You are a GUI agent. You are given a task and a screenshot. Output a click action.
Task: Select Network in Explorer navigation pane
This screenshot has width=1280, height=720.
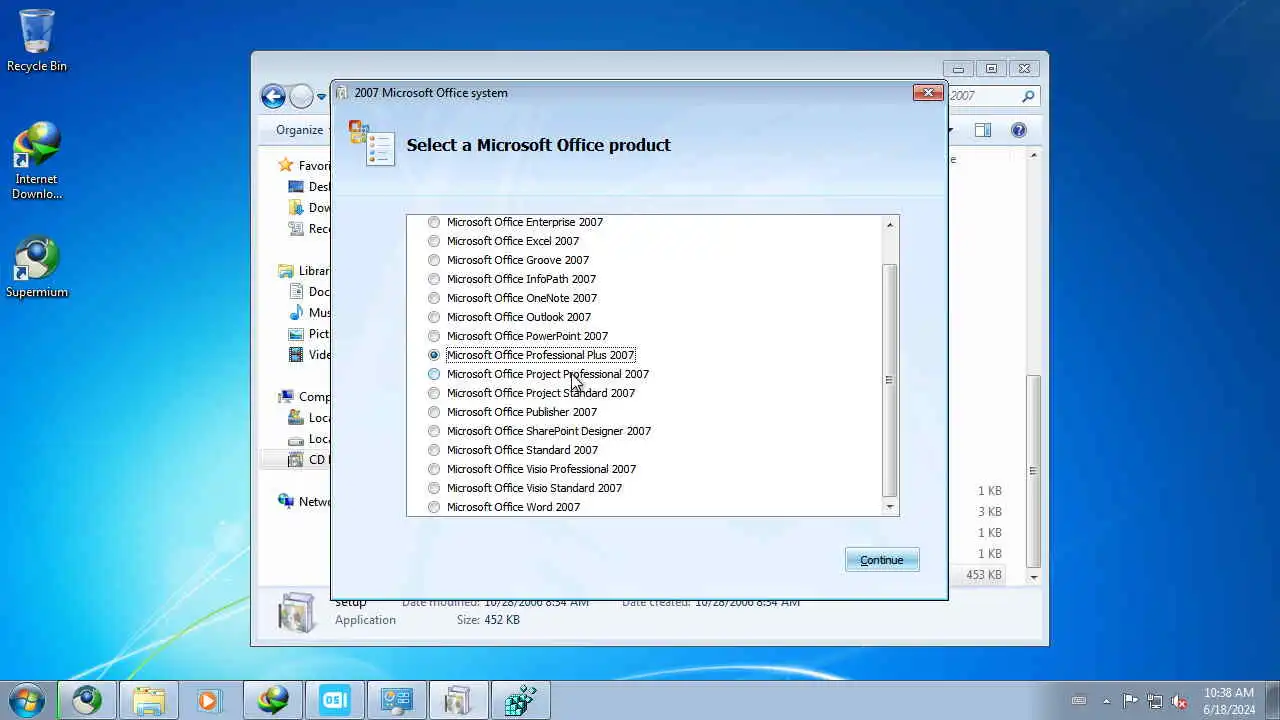pos(306,502)
